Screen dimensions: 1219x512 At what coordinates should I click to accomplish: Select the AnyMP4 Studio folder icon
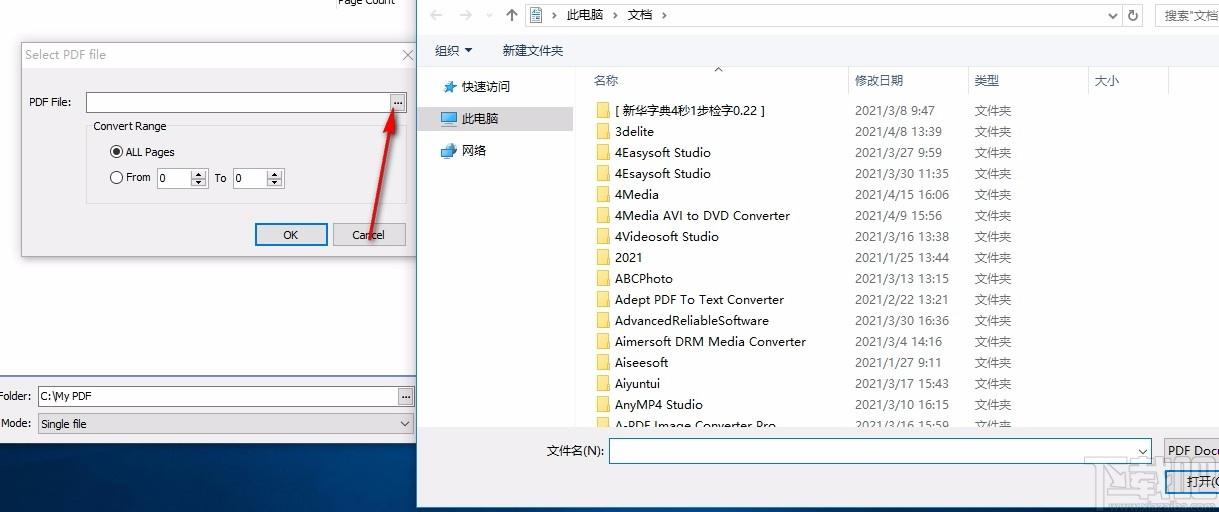(x=603, y=404)
